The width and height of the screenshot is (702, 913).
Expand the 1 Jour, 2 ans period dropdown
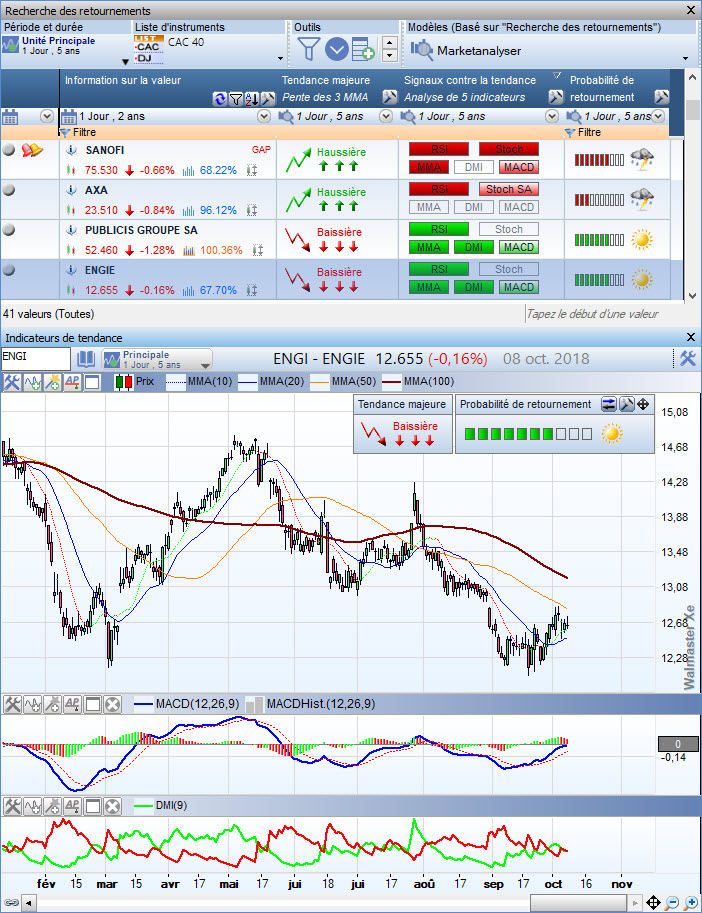[264, 116]
